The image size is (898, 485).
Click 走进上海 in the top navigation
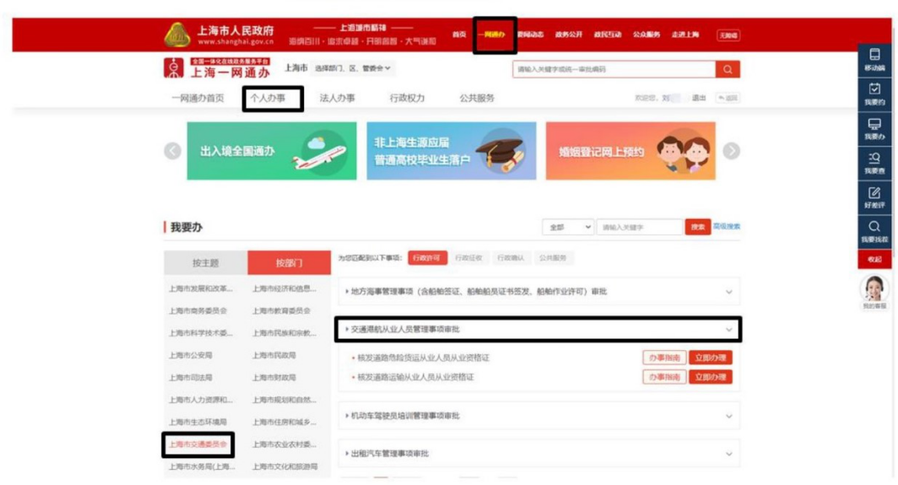click(x=686, y=34)
